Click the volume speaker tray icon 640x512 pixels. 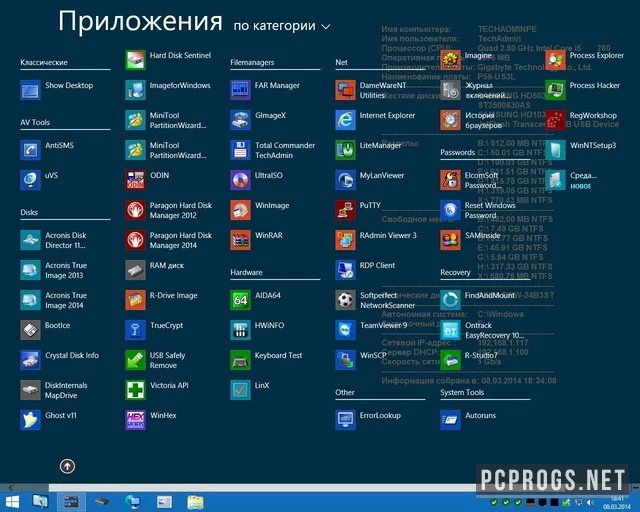(590, 502)
